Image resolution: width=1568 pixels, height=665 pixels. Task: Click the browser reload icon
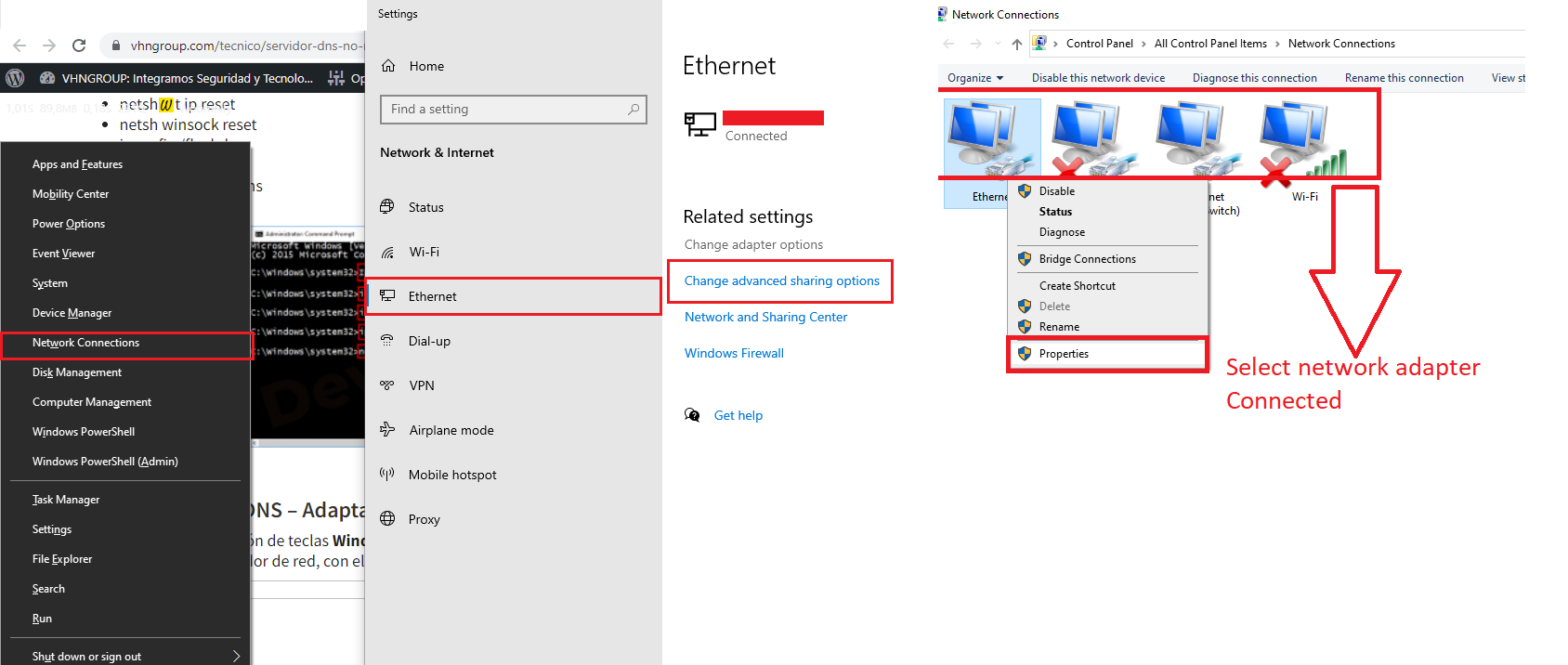coord(79,45)
